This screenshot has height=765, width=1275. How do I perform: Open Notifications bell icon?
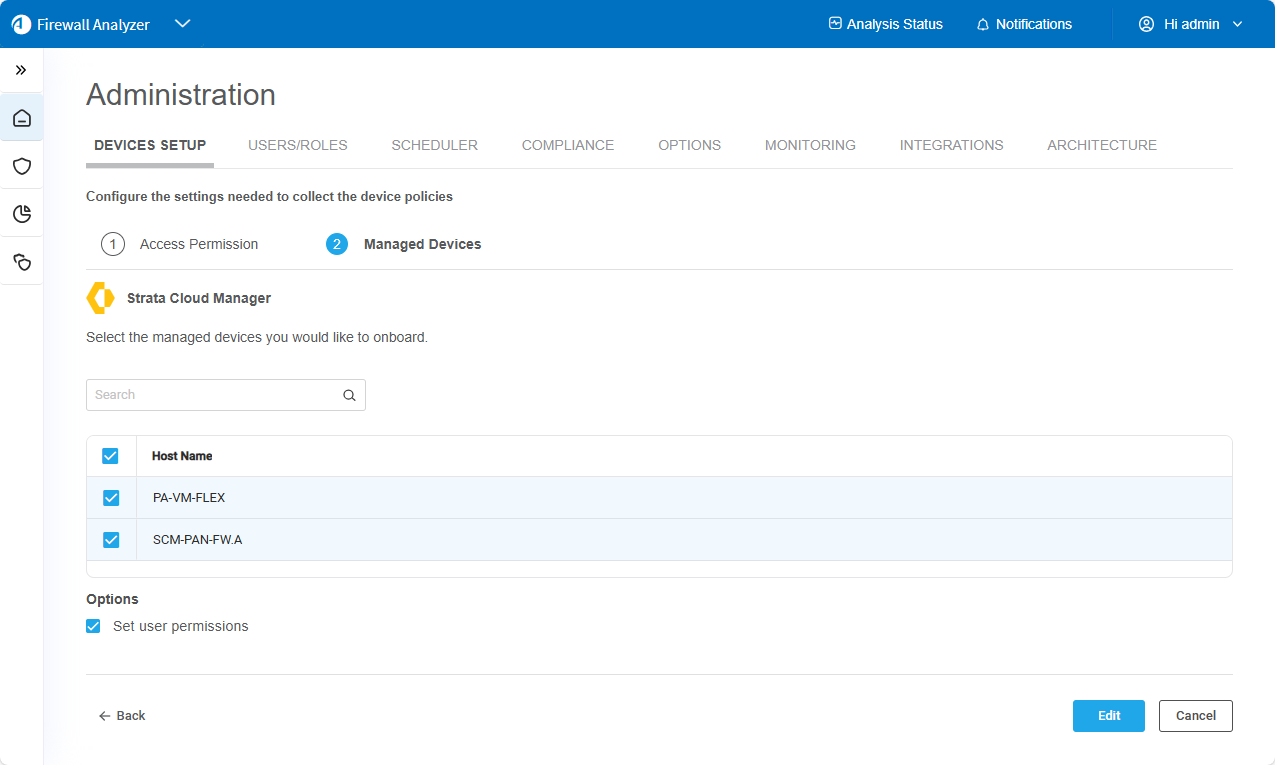point(983,24)
